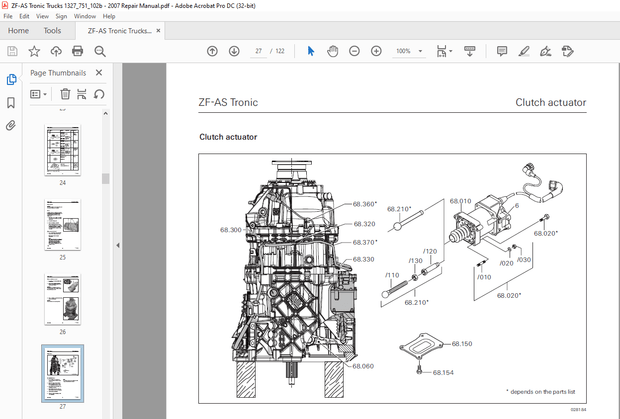Screen dimensions: 620x419
Task: Select page 24 thumbnail
Action: (62, 150)
